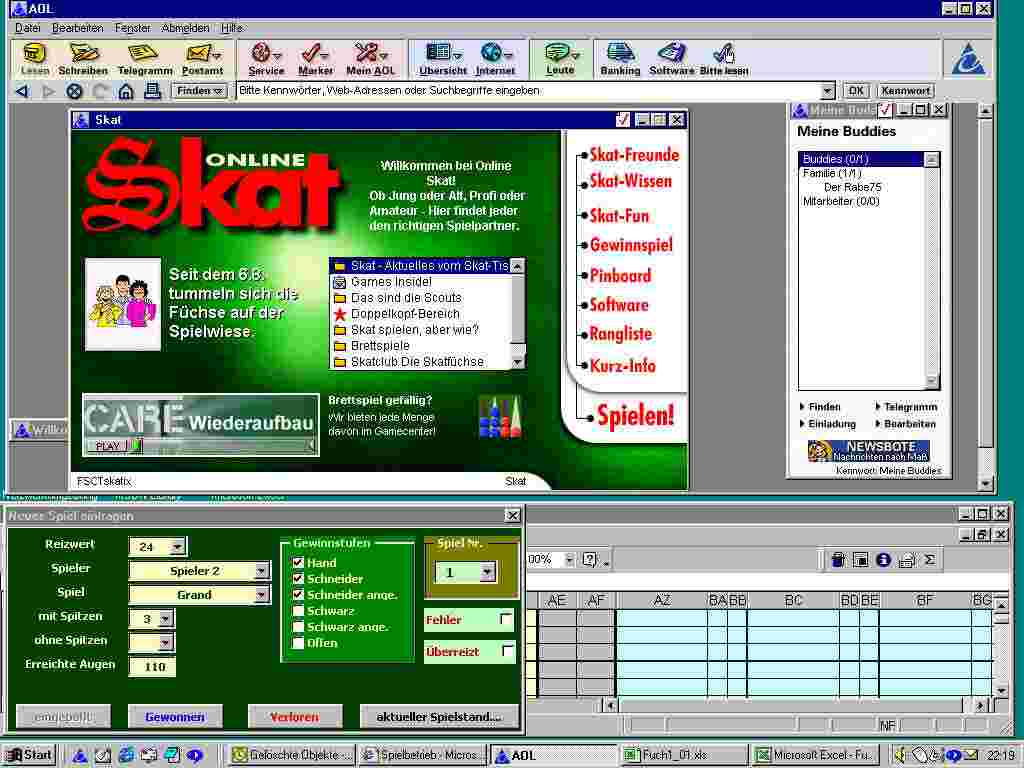Switch to Fuch1_01.xls taskbar button
Viewport: 1024px width, 768px height.
click(x=684, y=755)
